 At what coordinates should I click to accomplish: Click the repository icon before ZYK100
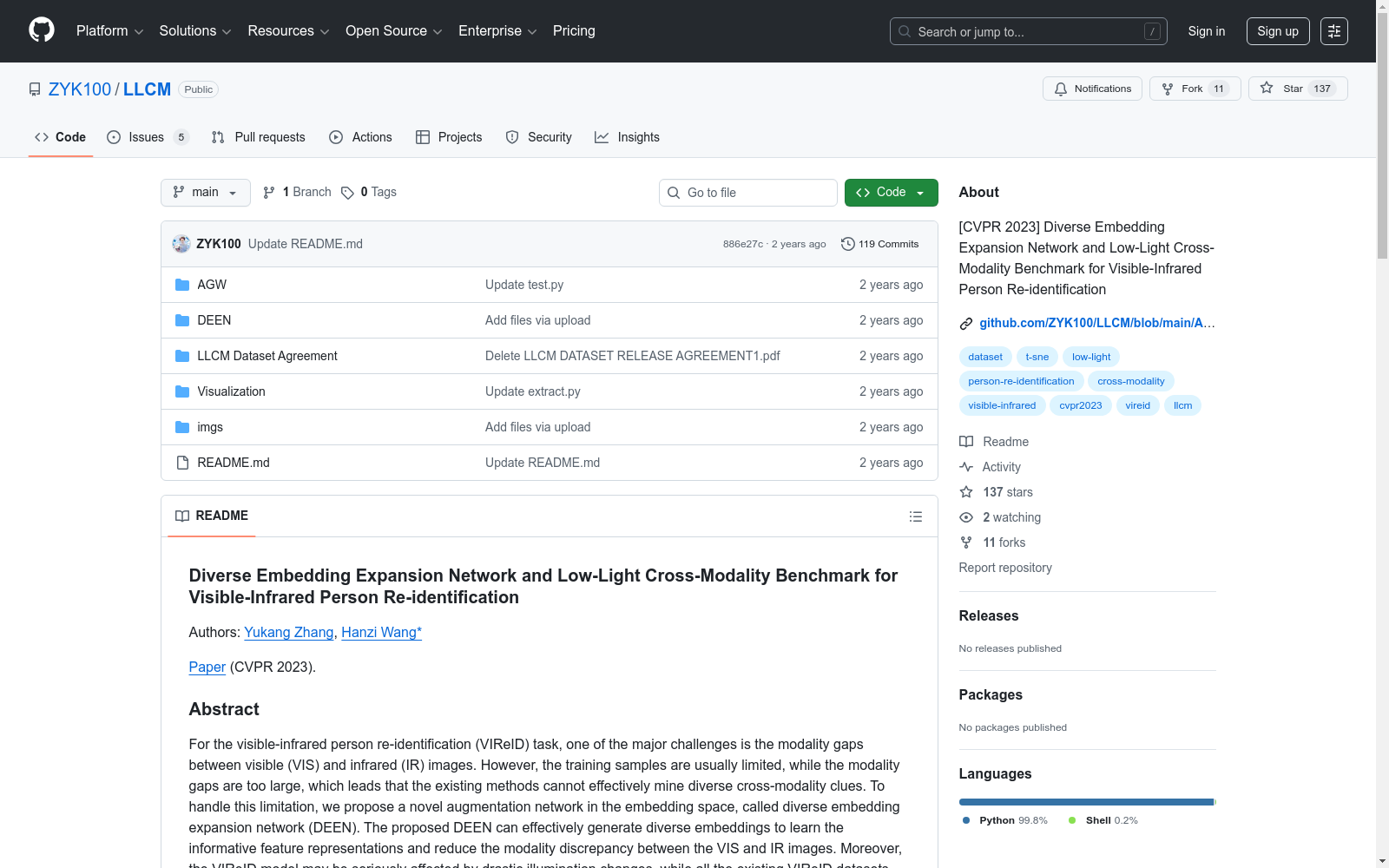coord(35,89)
